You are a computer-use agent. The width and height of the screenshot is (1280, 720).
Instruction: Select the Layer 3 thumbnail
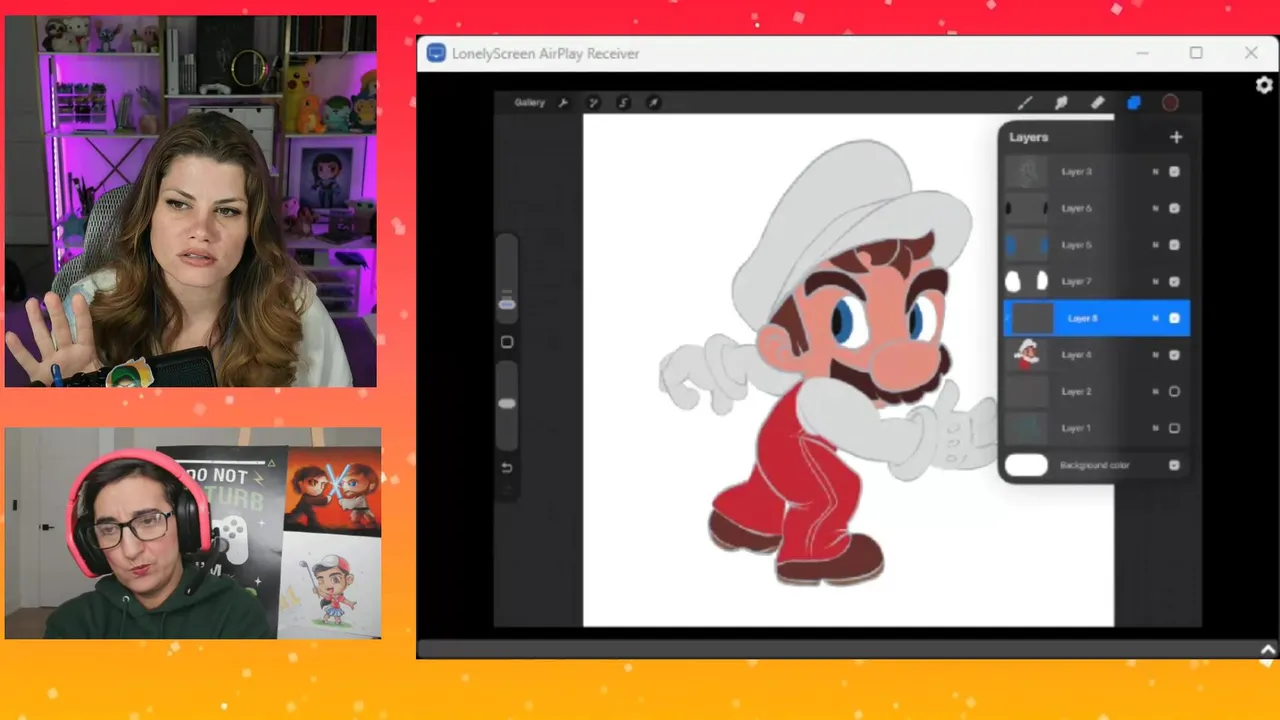point(1026,172)
